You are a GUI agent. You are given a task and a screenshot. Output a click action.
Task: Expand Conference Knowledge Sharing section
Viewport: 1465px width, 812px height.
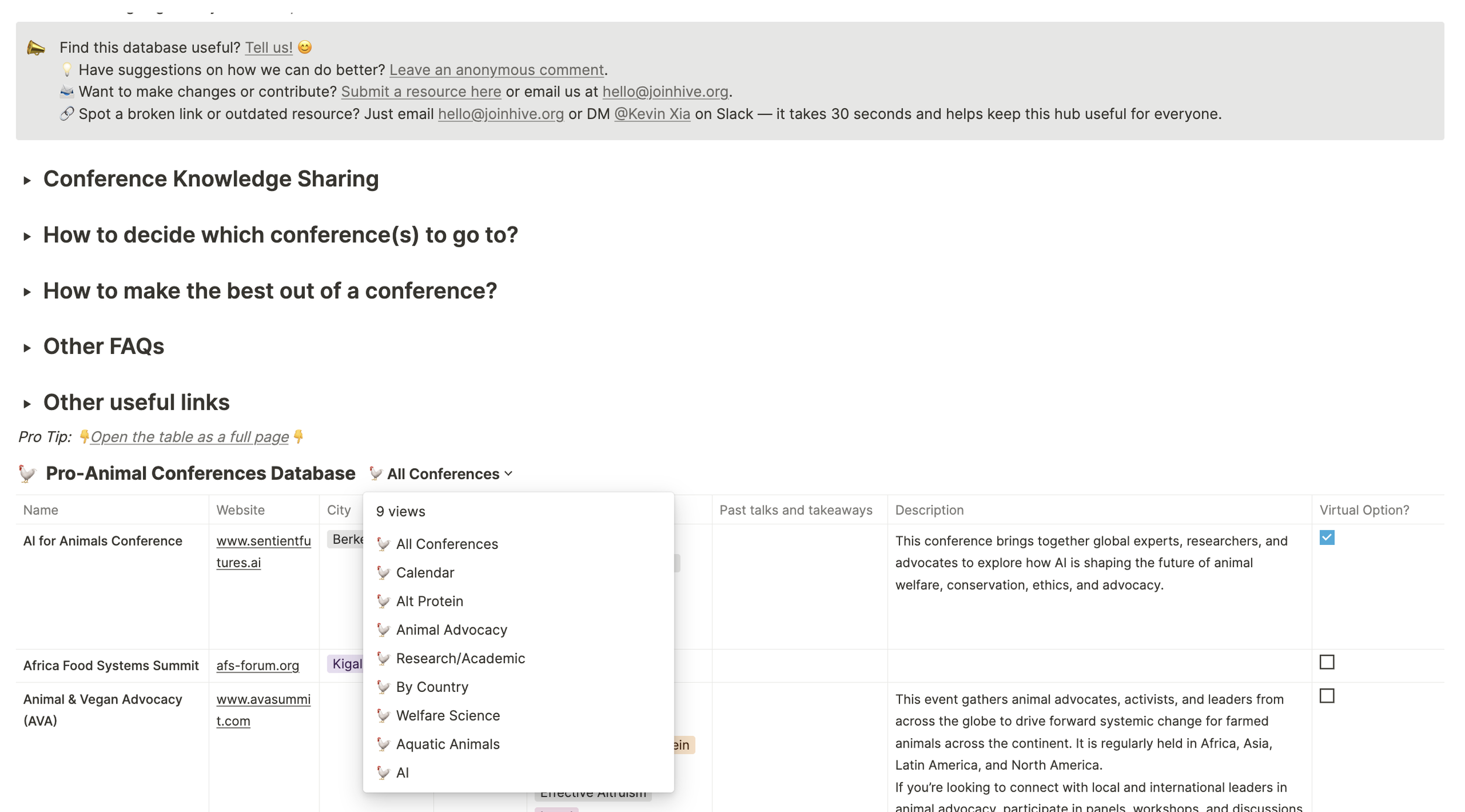click(x=27, y=180)
